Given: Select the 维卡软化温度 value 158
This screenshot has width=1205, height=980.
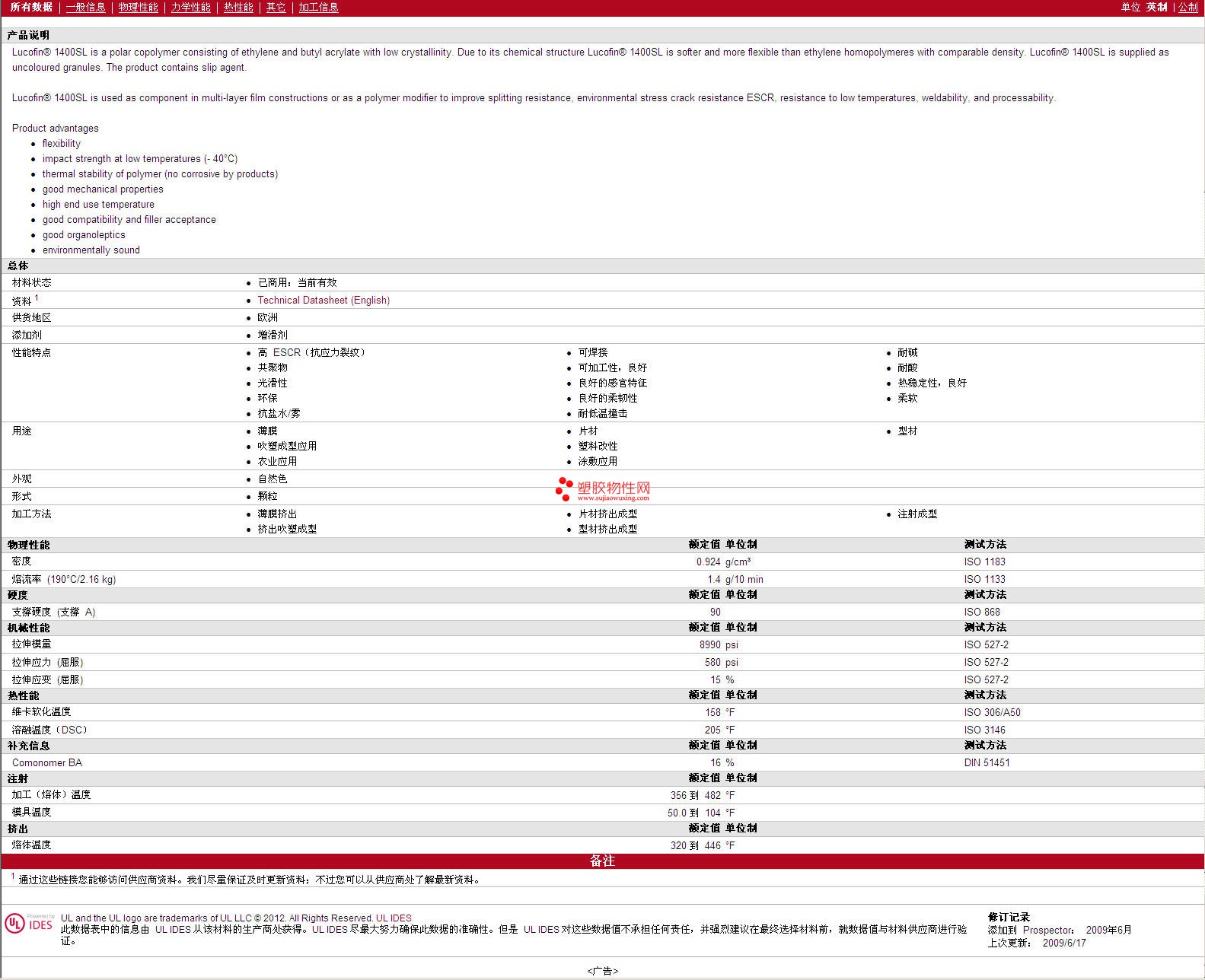Looking at the screenshot, I should click(x=712, y=712).
